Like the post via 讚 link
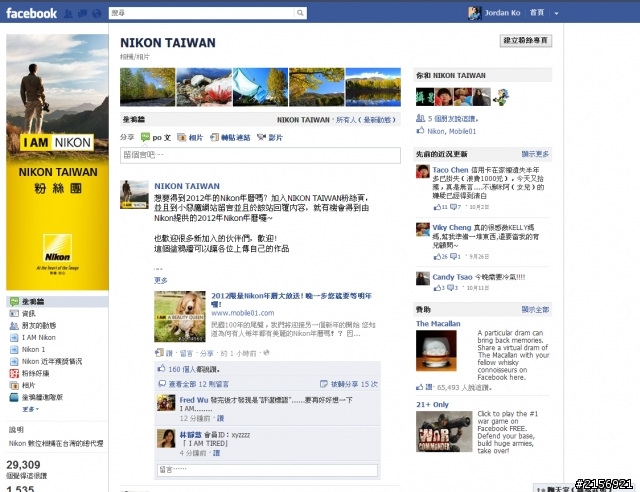640x492 pixels. pyautogui.click(x=169, y=353)
